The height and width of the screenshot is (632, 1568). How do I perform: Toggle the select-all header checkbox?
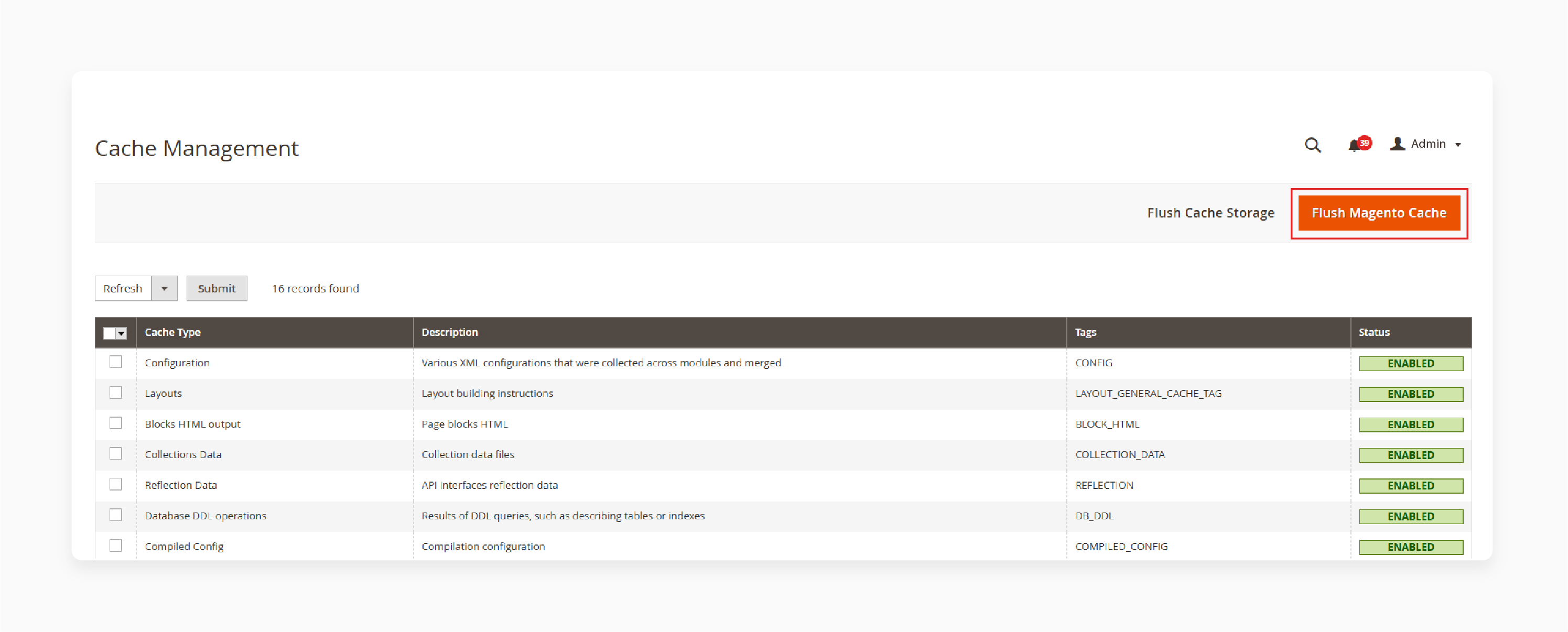point(109,333)
